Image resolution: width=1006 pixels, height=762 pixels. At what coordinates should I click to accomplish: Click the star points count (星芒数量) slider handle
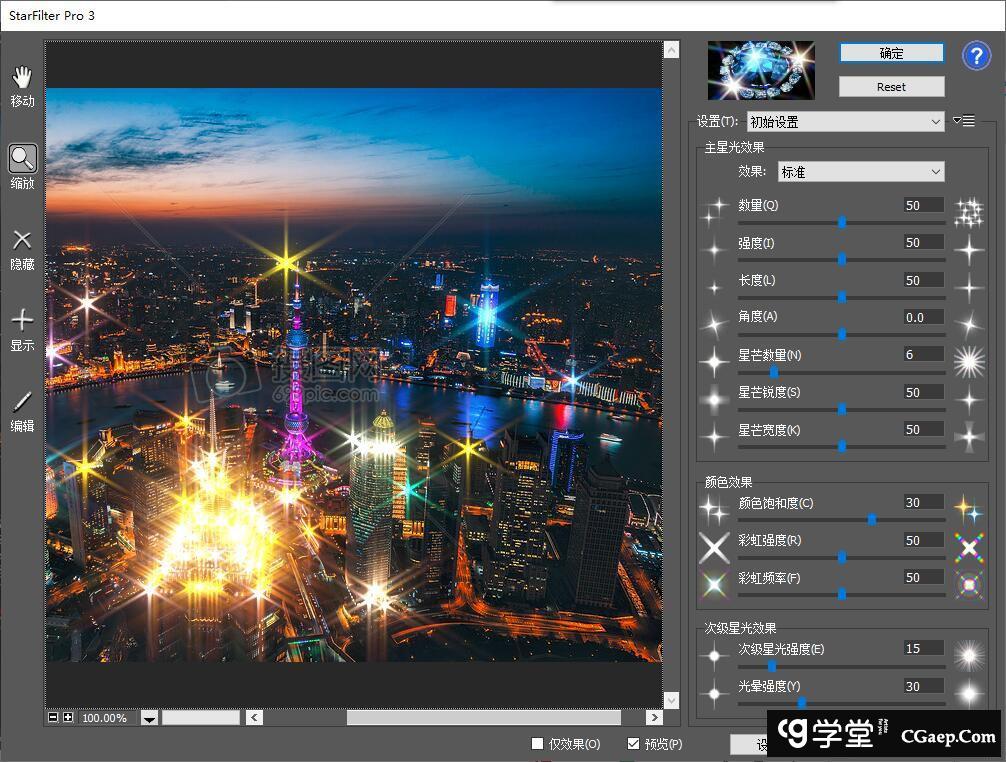coord(773,372)
